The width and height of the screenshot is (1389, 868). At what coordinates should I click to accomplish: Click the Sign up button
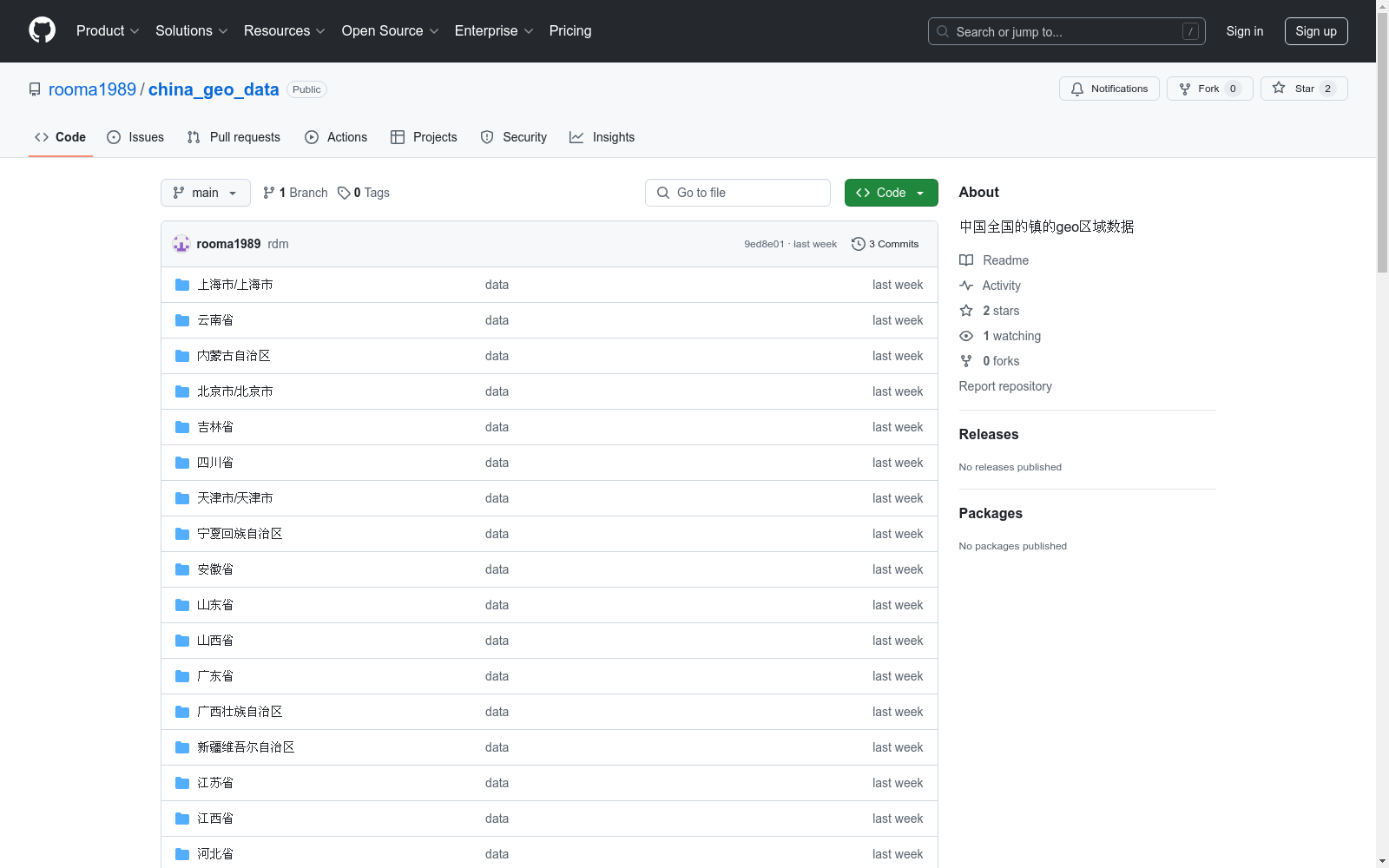tap(1316, 31)
